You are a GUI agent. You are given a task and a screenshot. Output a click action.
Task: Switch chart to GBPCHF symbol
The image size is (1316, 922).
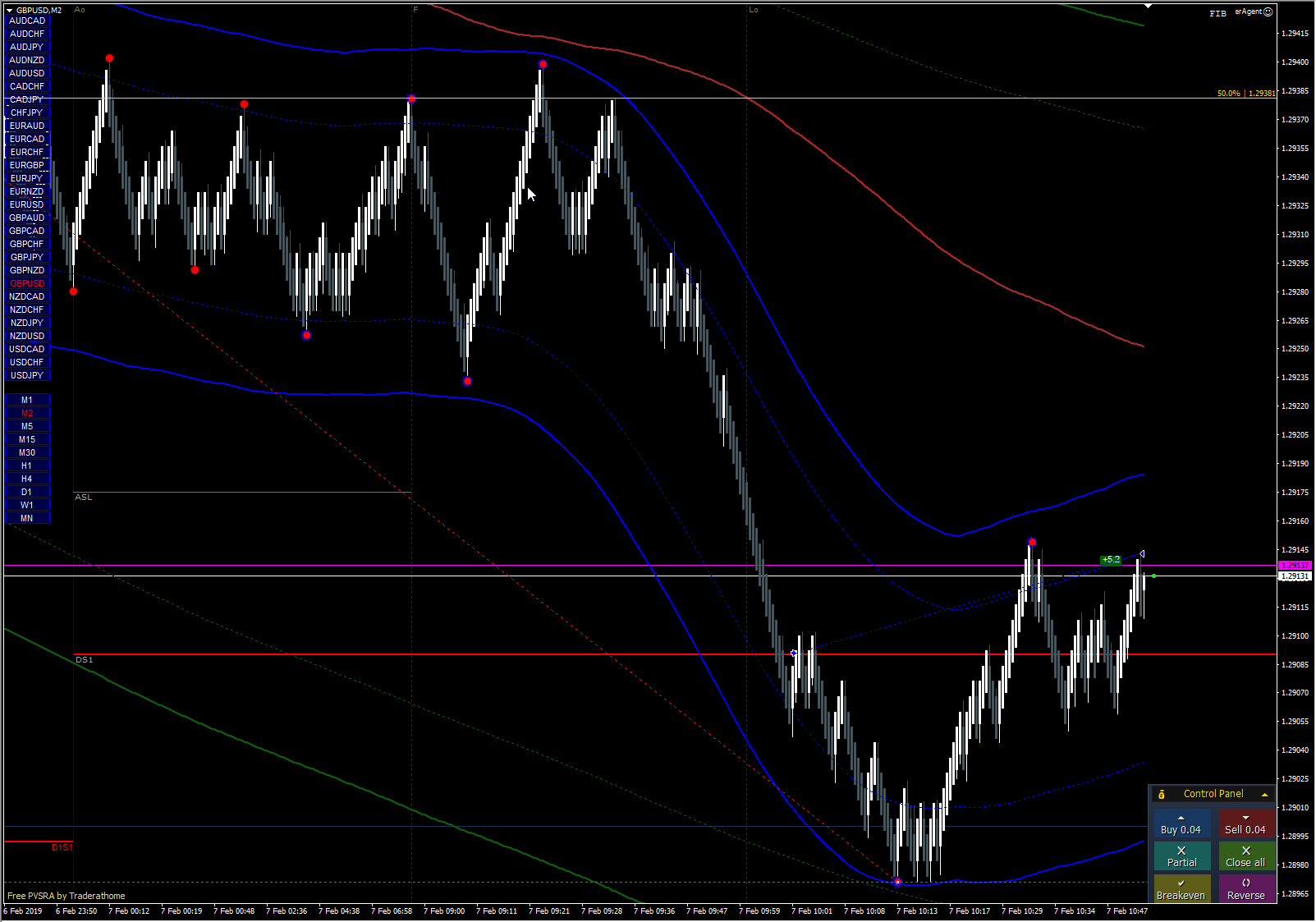(x=27, y=244)
